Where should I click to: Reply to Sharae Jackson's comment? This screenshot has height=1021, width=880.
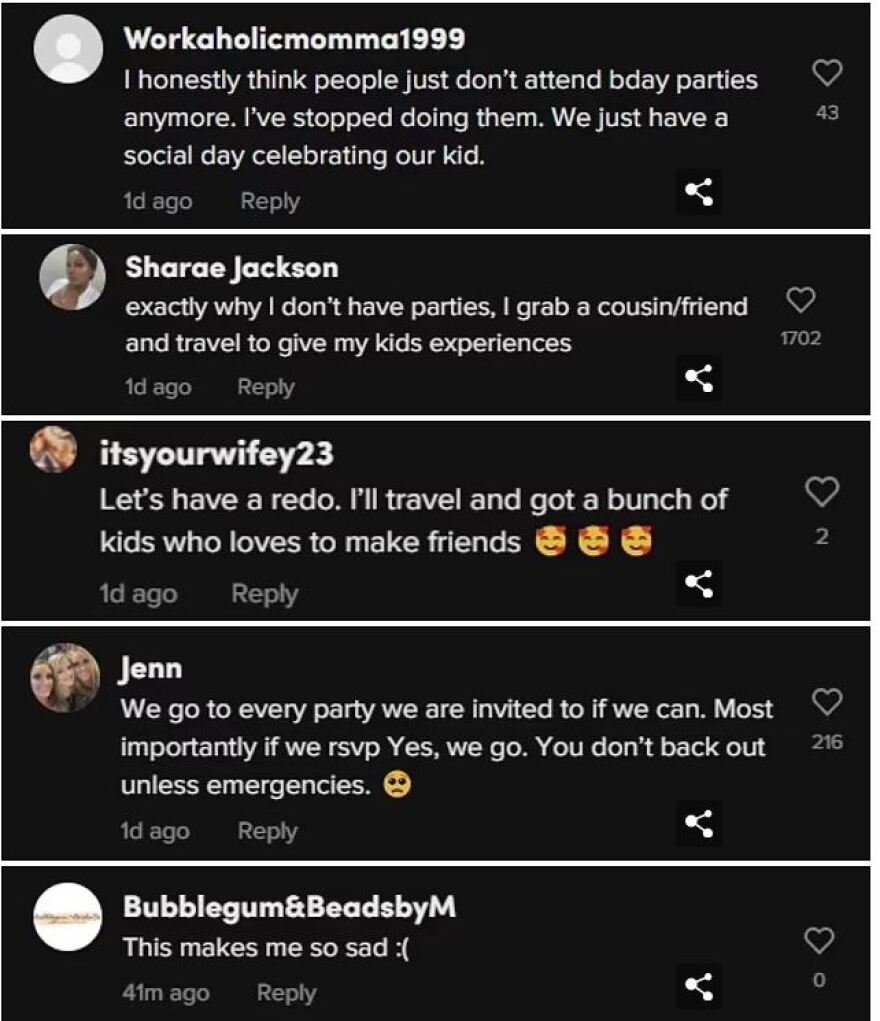coord(266,387)
